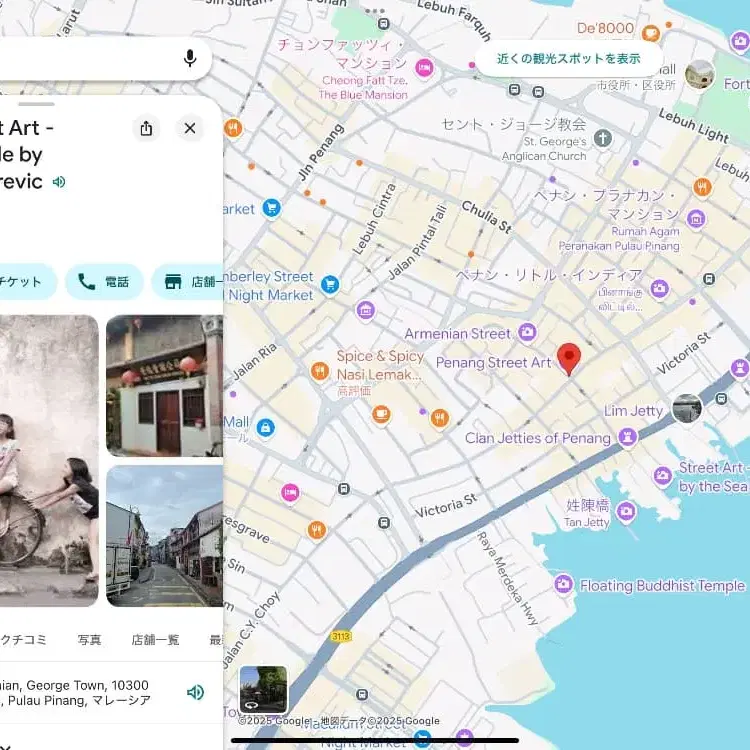Open the street view photo thumbnail
This screenshot has height=750, width=750.
pos(165,536)
